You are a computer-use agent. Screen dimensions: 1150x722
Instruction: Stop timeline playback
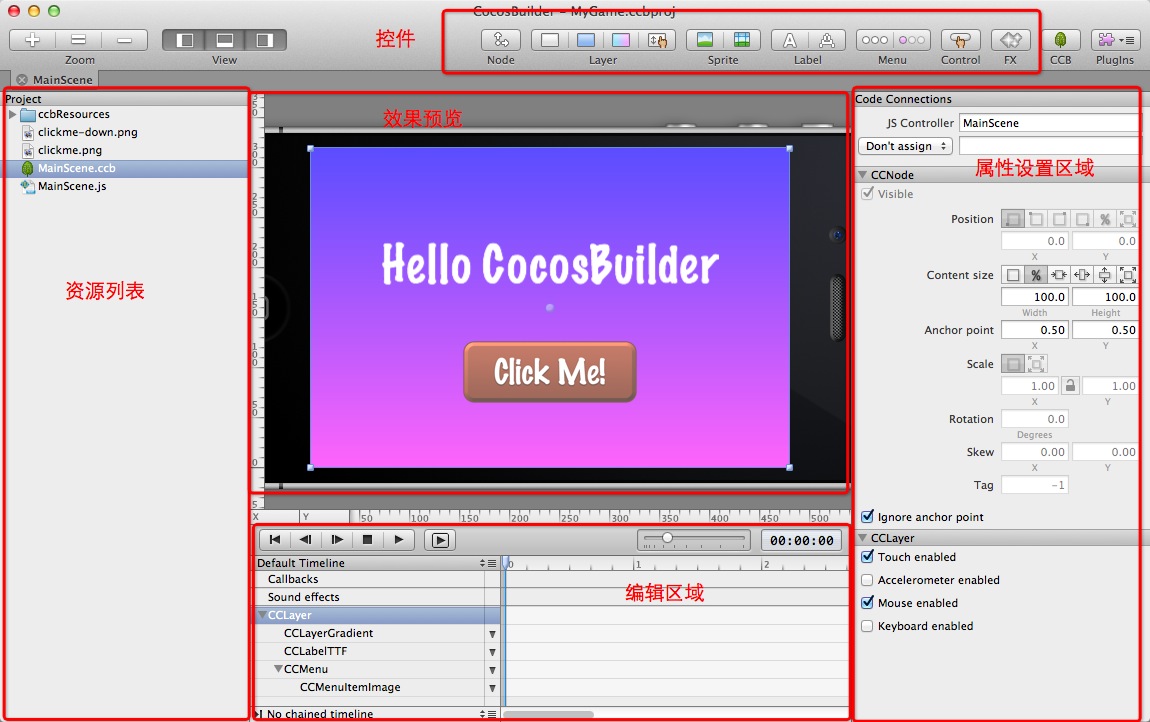pos(367,540)
